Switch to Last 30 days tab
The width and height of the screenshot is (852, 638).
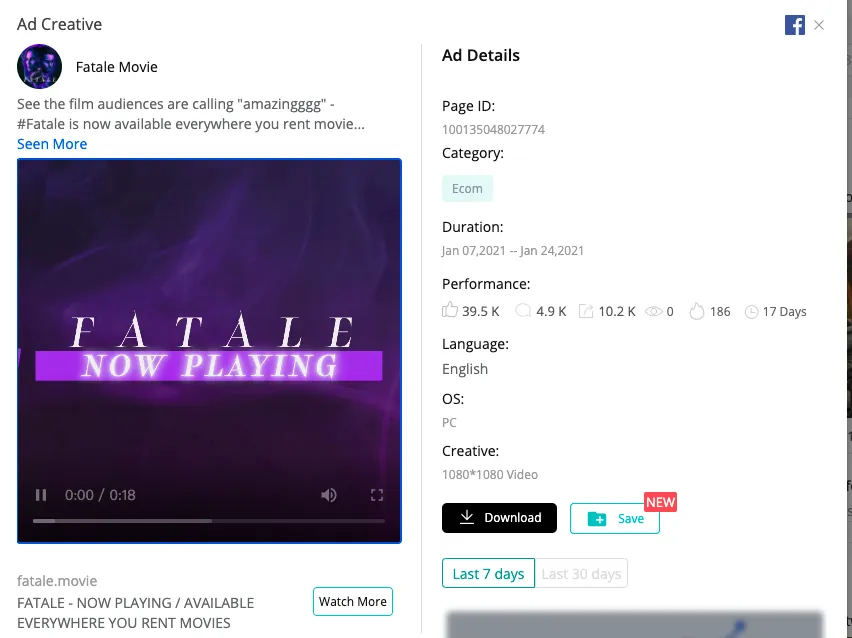[581, 574]
